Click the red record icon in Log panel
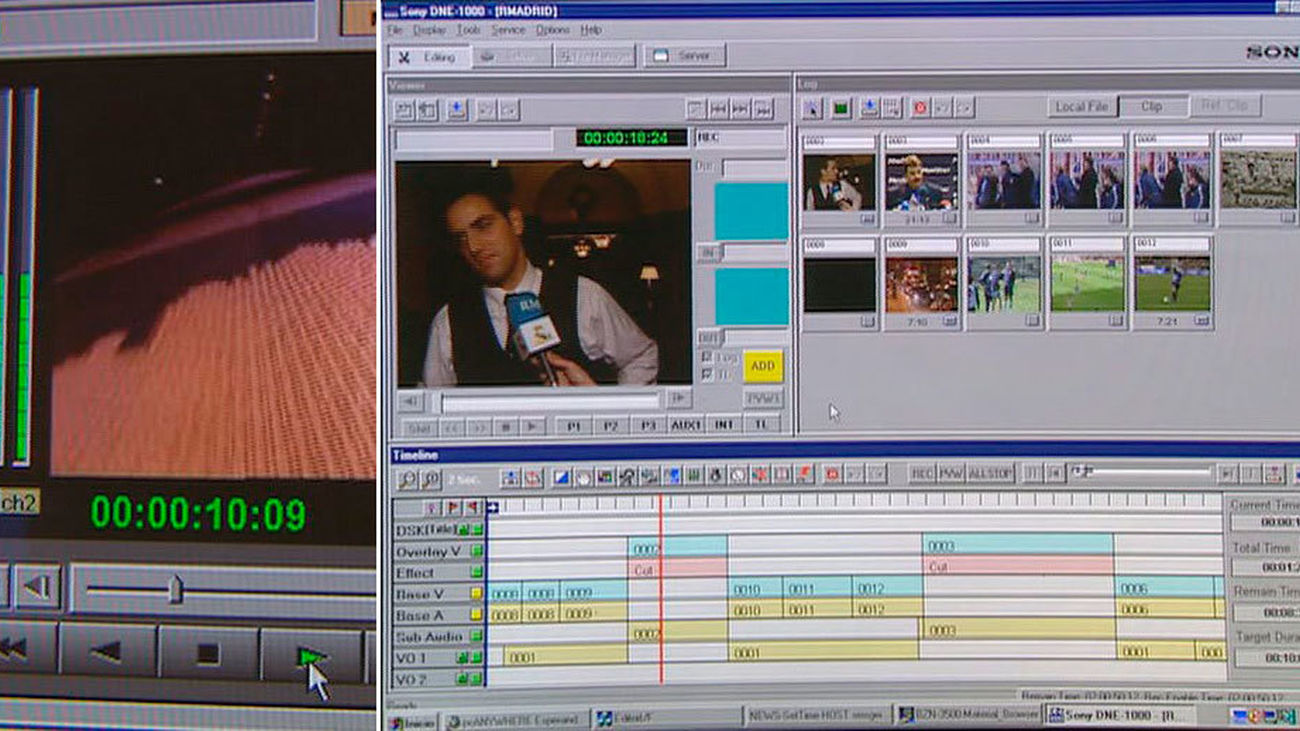 [919, 107]
